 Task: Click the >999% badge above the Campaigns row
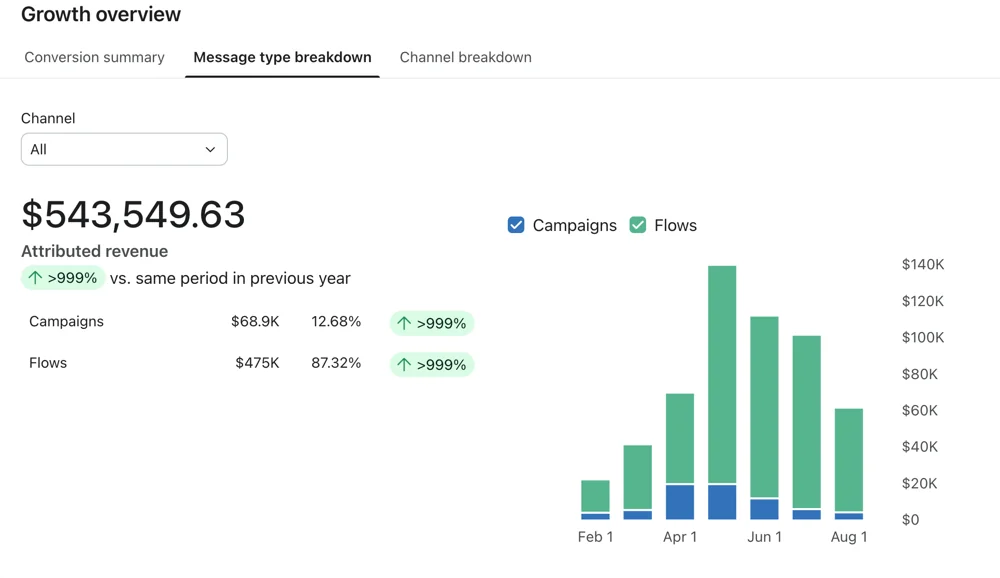(x=63, y=278)
